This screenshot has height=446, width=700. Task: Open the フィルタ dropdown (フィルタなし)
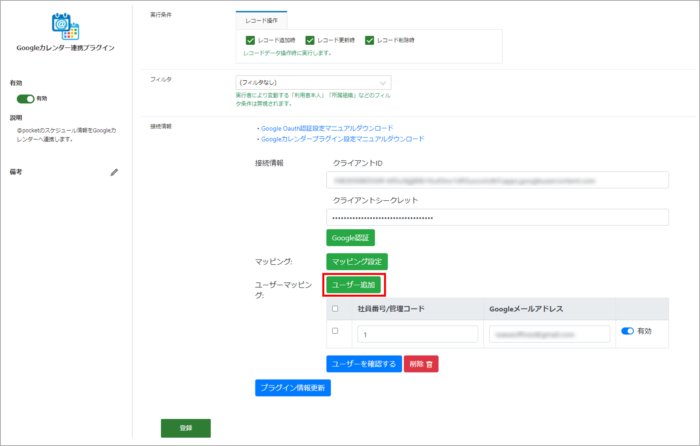click(x=313, y=83)
